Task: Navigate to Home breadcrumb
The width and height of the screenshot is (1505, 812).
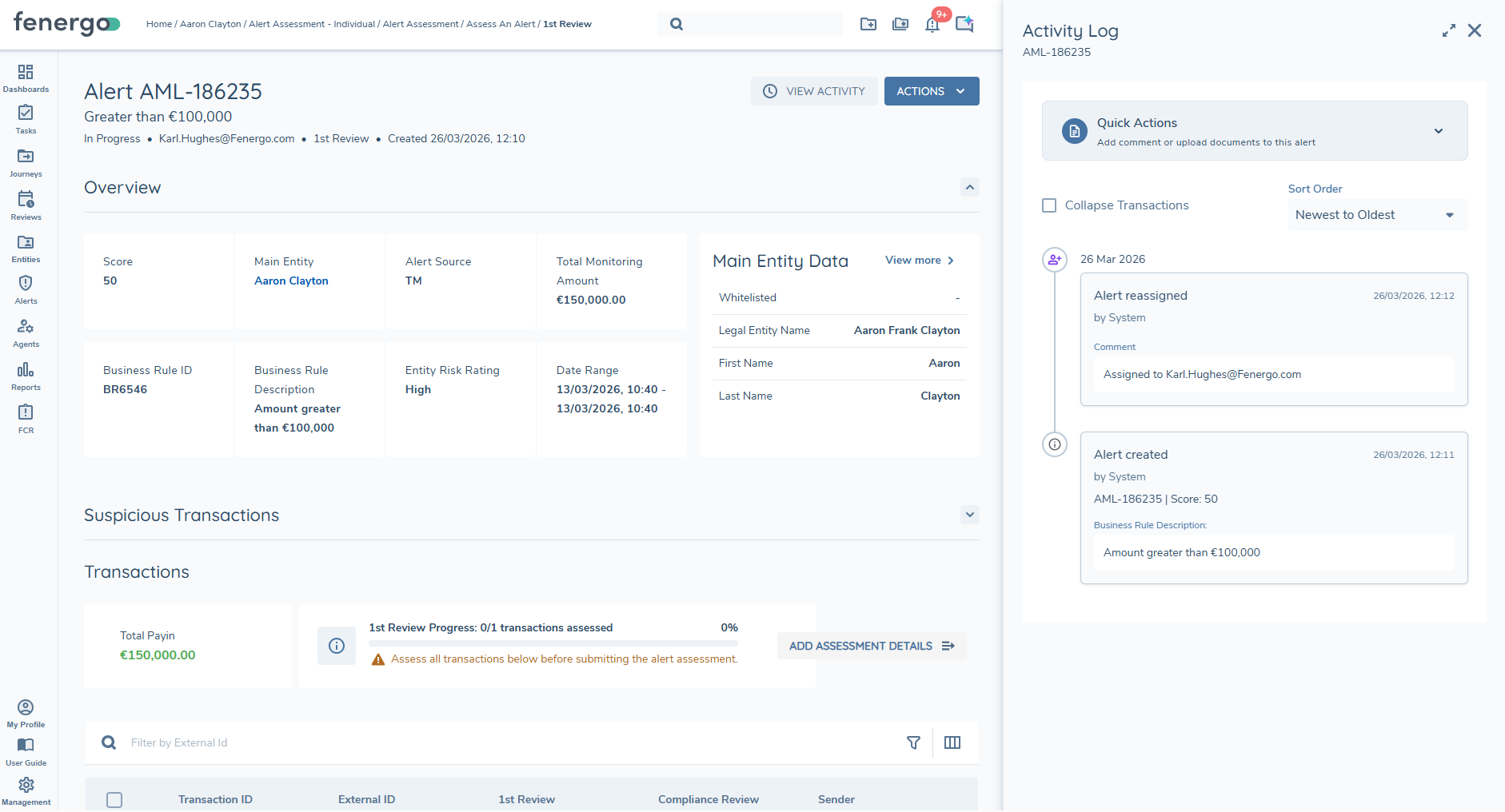Action: [x=158, y=24]
